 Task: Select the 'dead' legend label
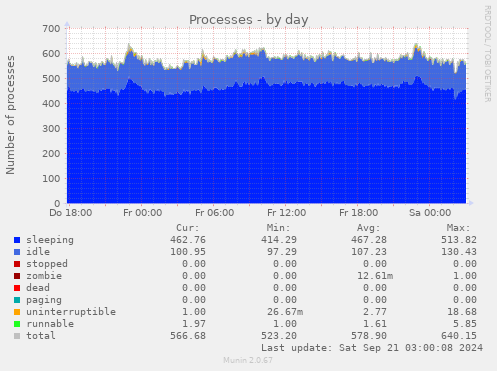click(x=38, y=288)
